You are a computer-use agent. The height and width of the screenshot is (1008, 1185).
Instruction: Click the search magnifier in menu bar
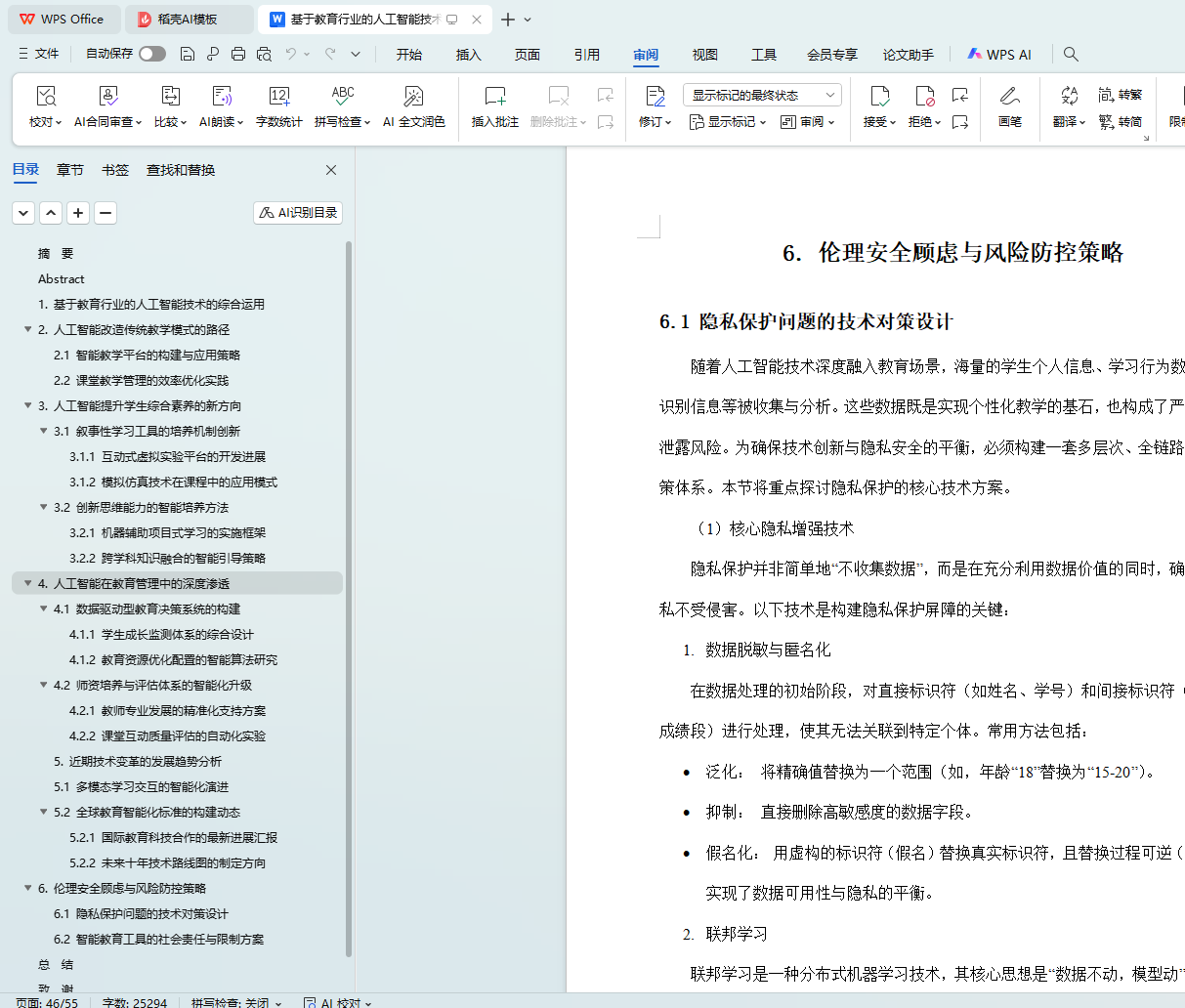click(1071, 54)
